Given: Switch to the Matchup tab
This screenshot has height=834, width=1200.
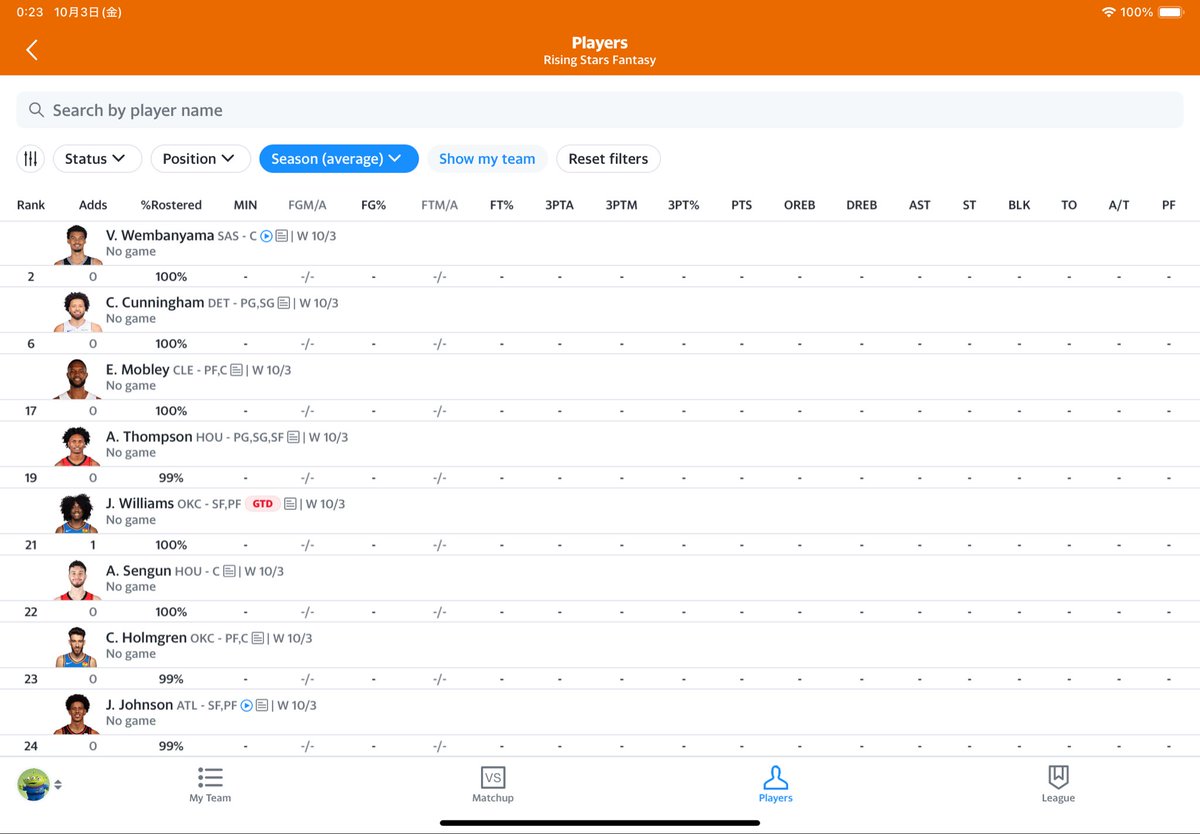Looking at the screenshot, I should click(x=493, y=785).
